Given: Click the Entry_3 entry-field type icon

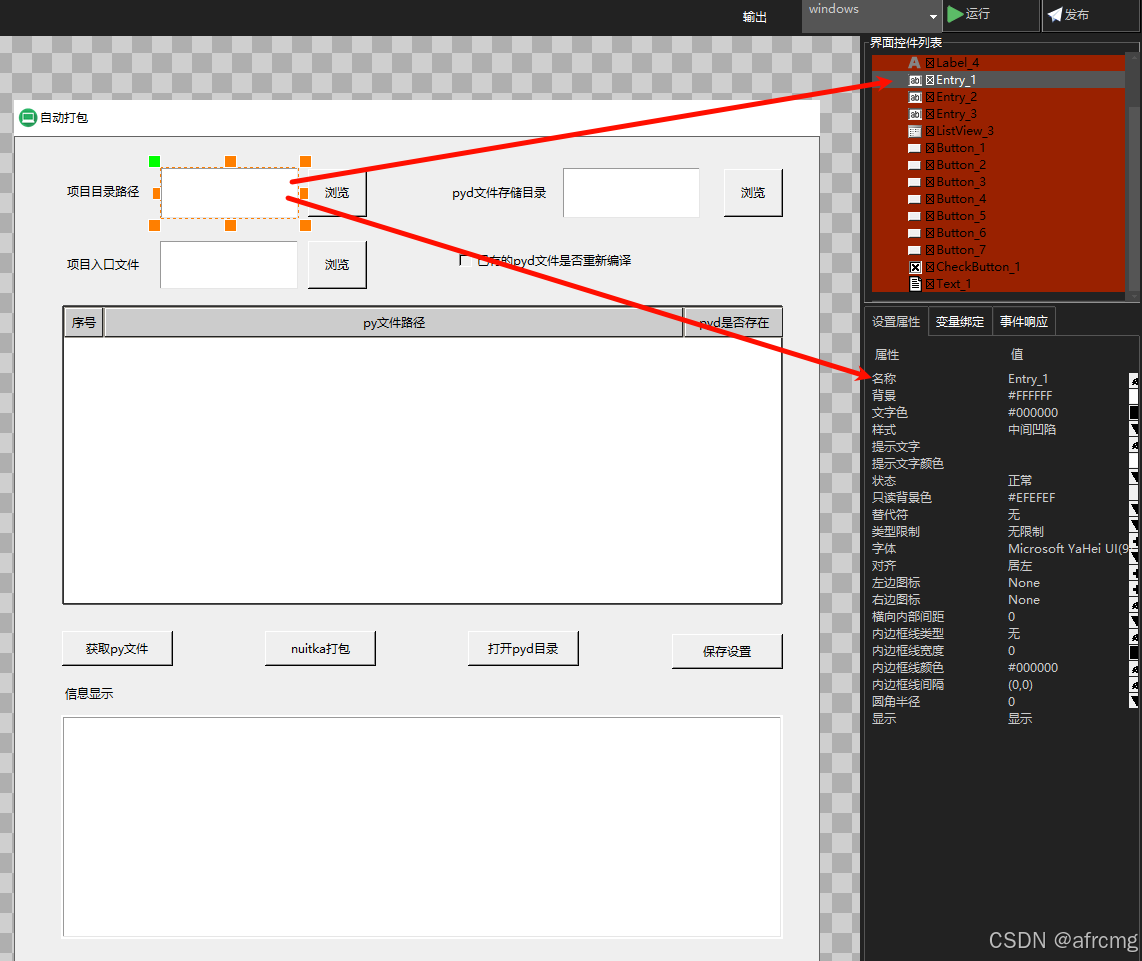Looking at the screenshot, I should [x=915, y=114].
